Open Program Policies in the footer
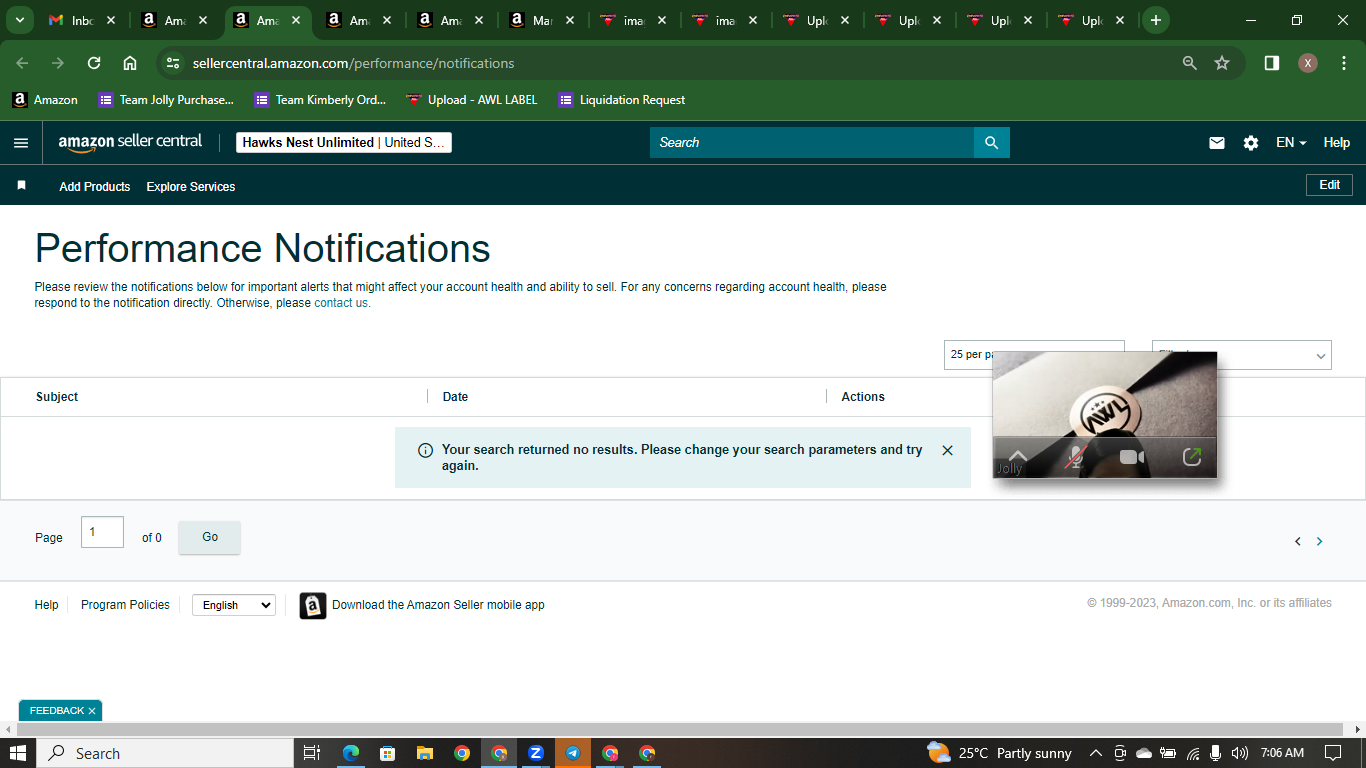This screenshot has width=1366, height=768. (x=125, y=605)
